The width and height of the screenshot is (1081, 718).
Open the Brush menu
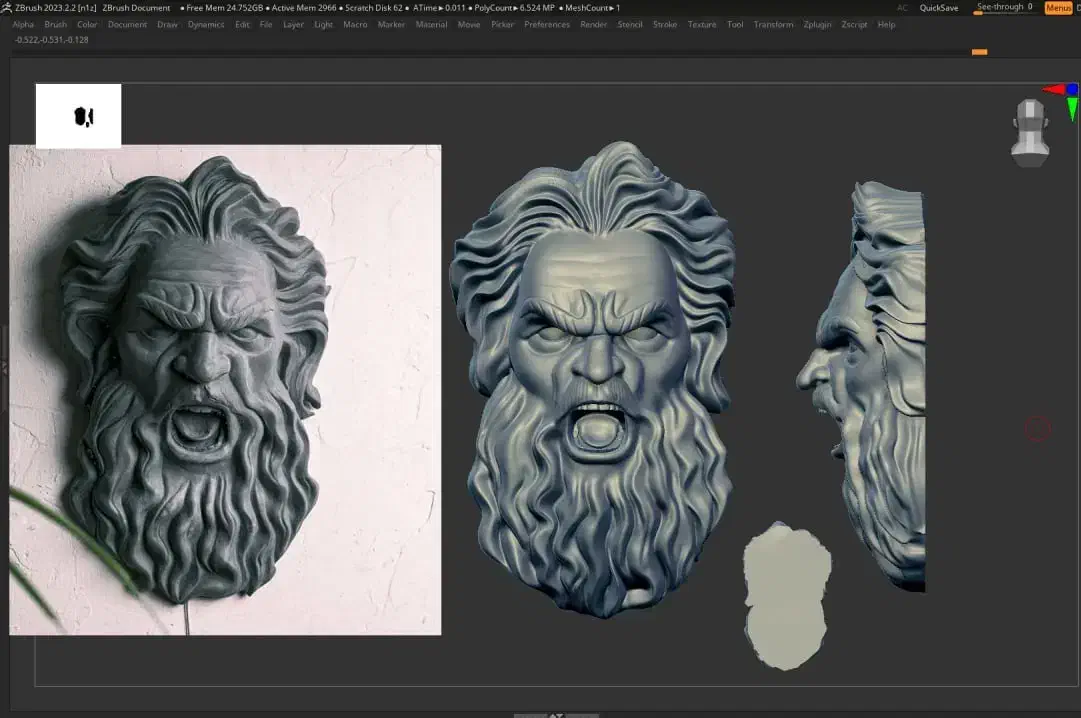click(x=56, y=24)
